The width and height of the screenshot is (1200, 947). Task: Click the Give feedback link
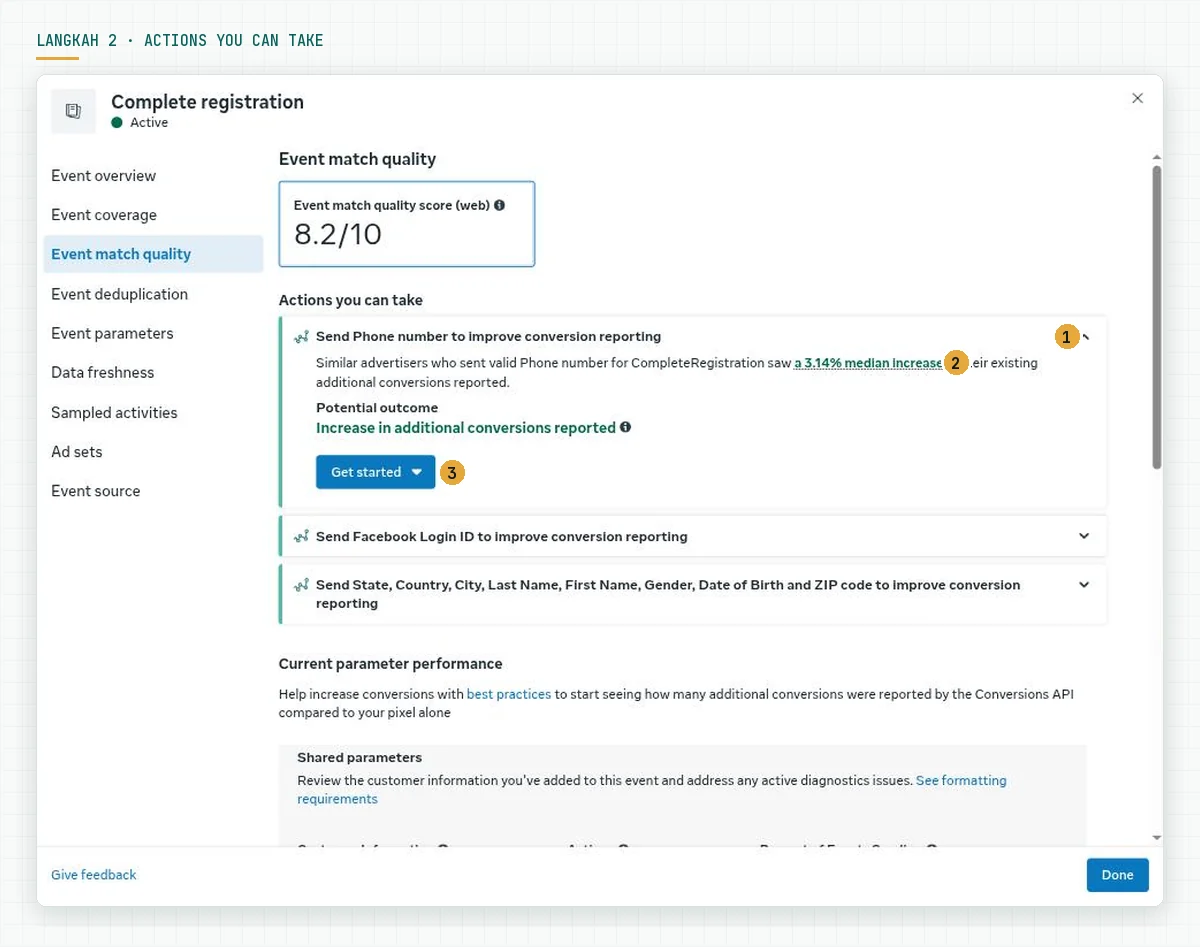pos(94,875)
